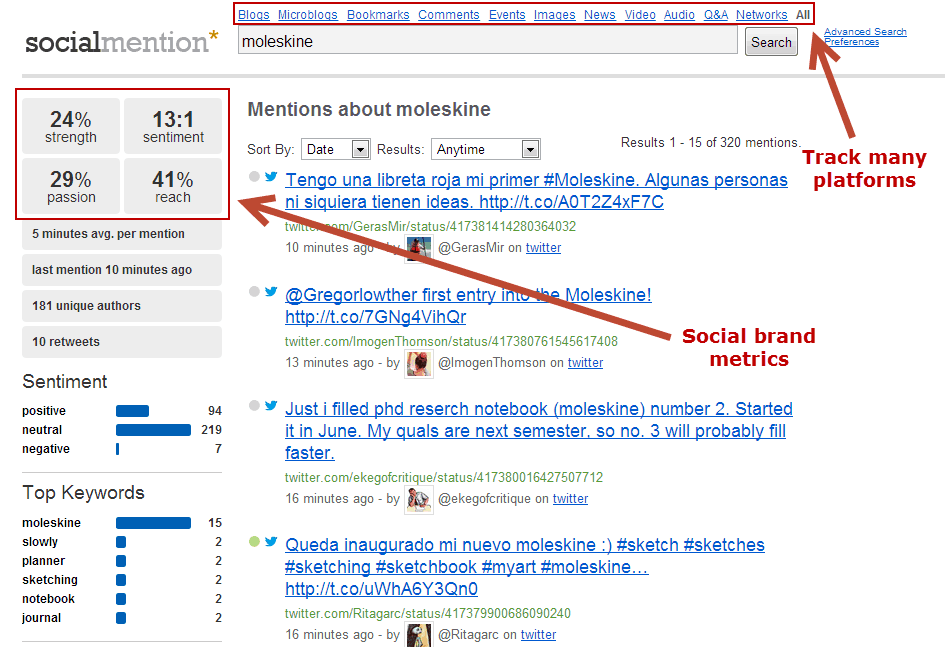Click the moleskine top keyword
The height and width of the screenshot is (647, 945).
point(51,523)
